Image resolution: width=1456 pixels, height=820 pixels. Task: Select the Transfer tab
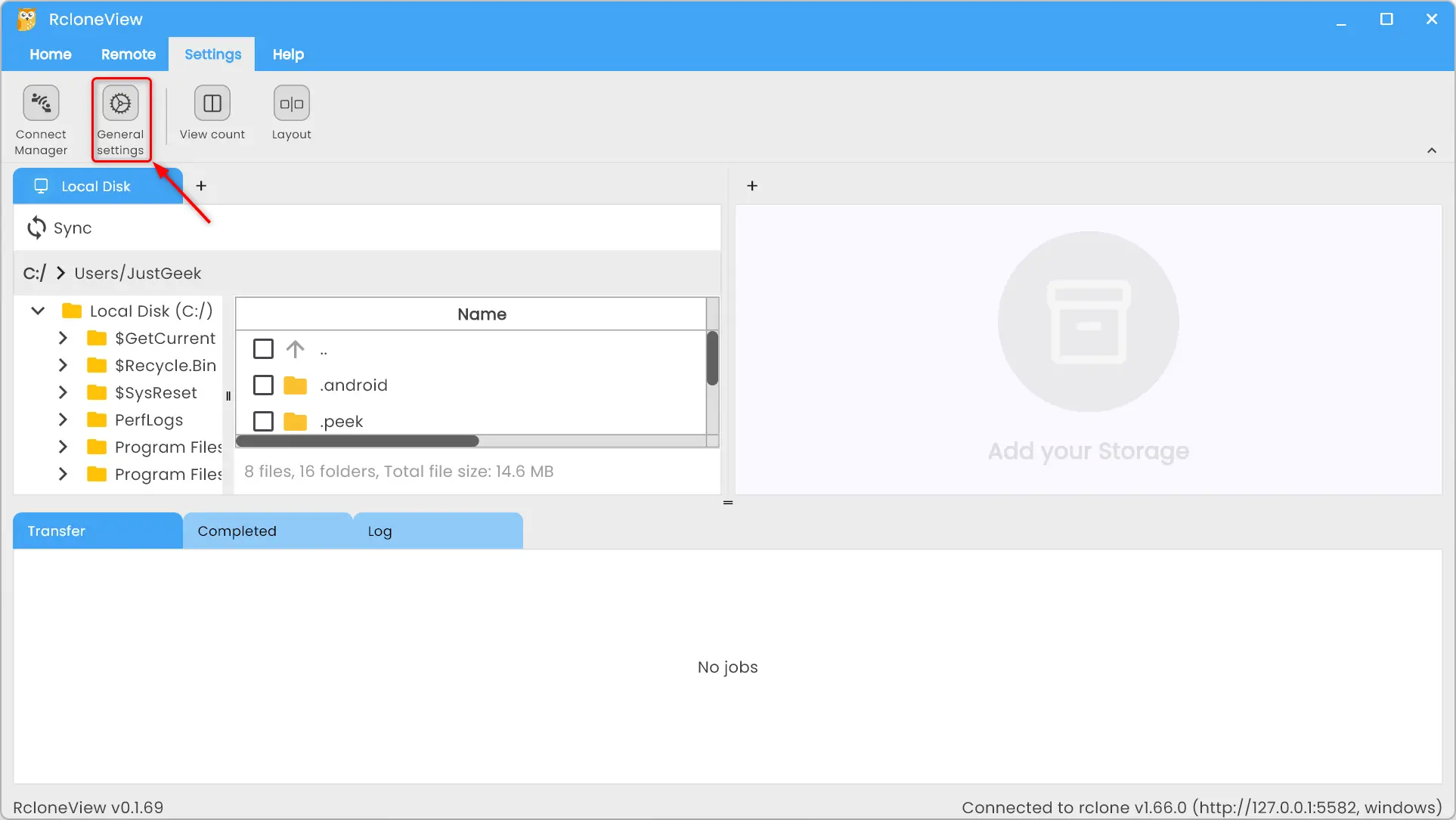tap(98, 531)
